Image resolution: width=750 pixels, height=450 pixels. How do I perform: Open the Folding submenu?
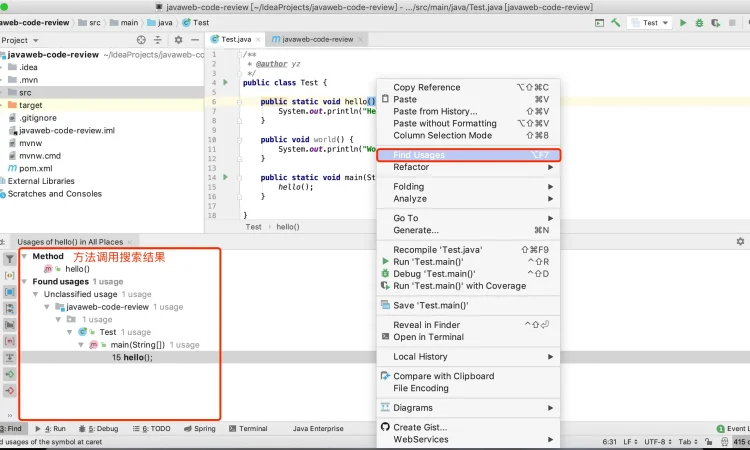[x=468, y=187]
